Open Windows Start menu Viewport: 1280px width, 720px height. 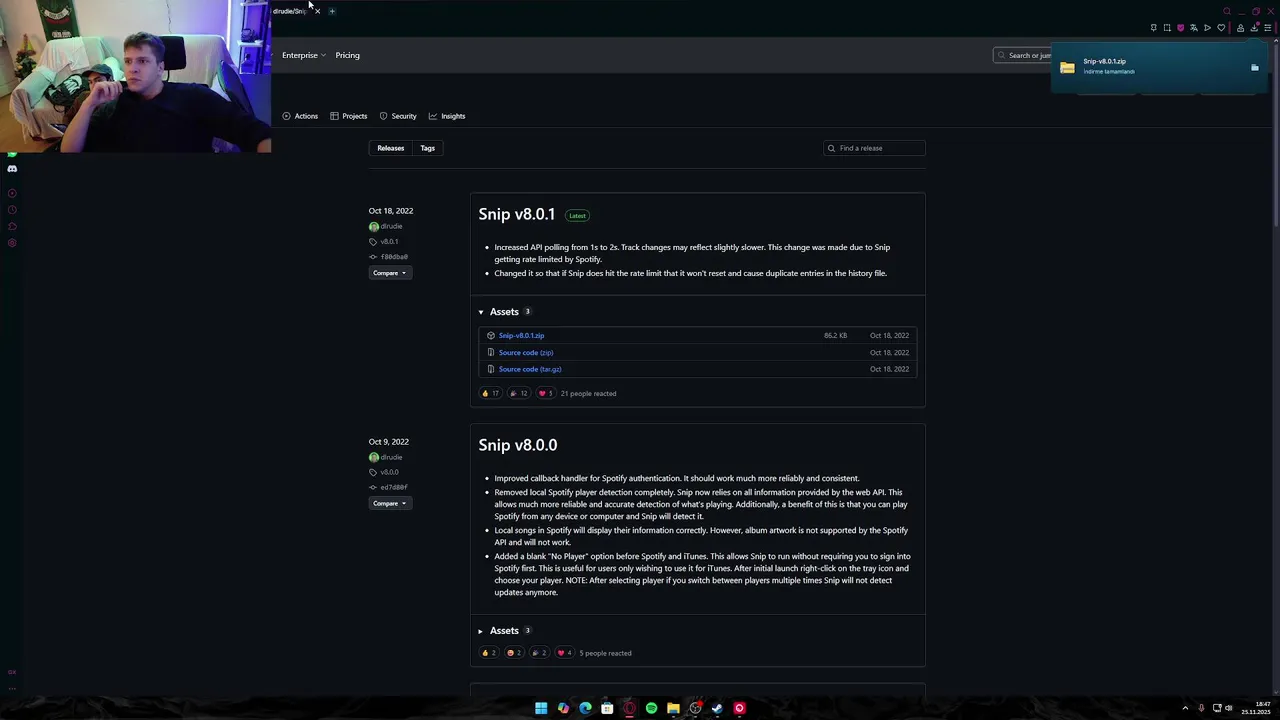pos(541,708)
